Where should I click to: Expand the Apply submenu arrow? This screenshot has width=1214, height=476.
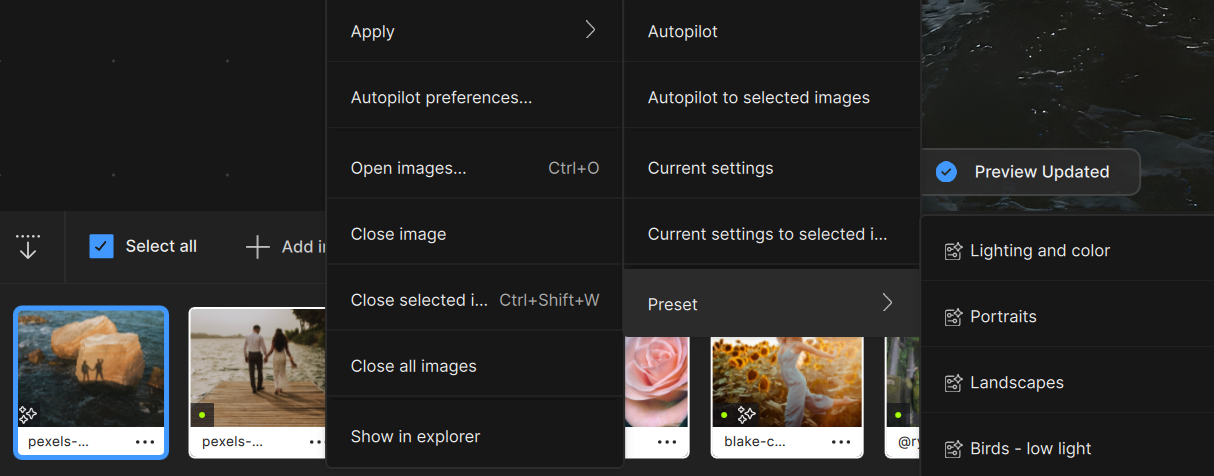click(x=590, y=31)
